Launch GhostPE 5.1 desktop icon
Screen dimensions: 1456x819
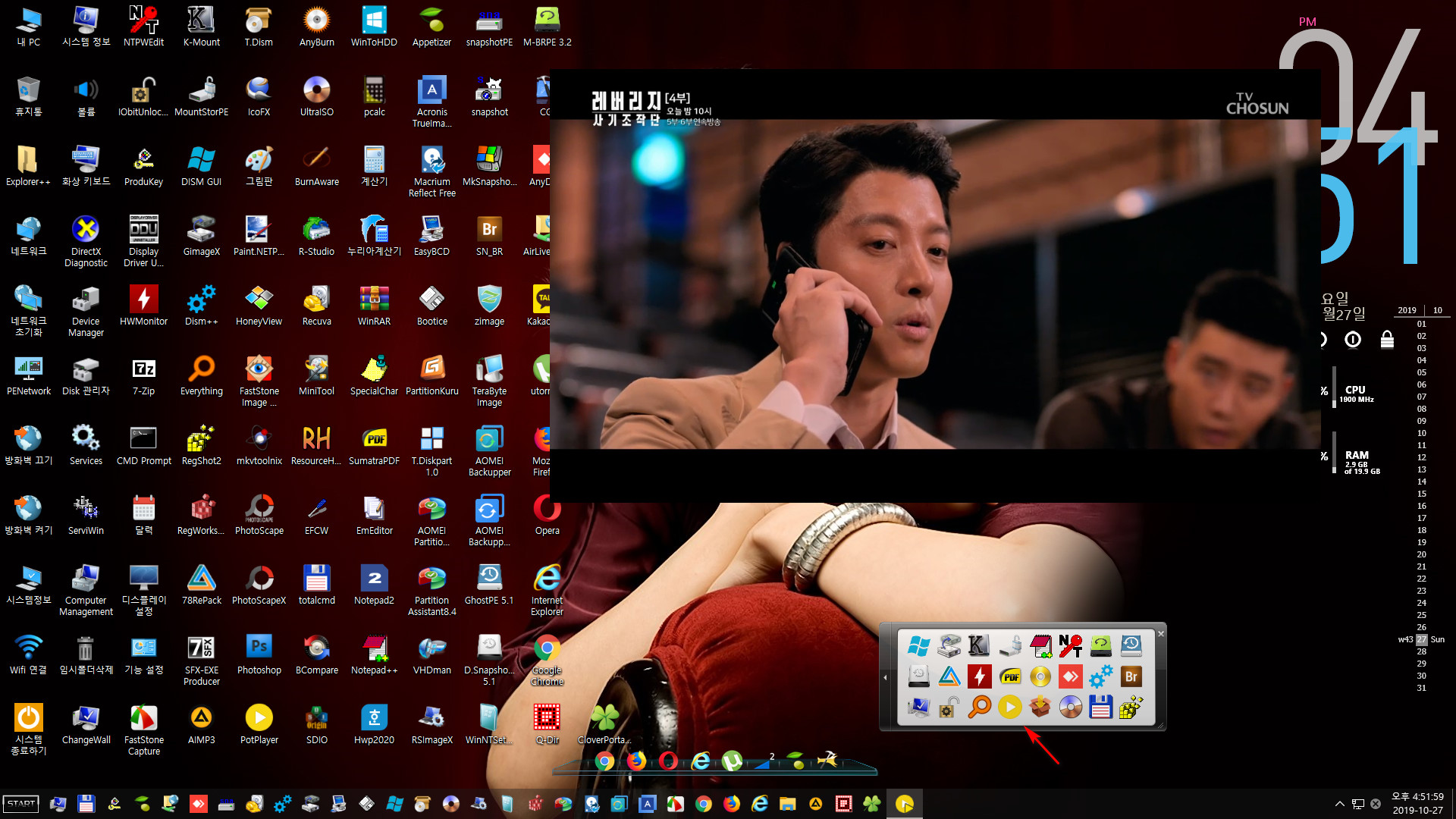tap(489, 585)
